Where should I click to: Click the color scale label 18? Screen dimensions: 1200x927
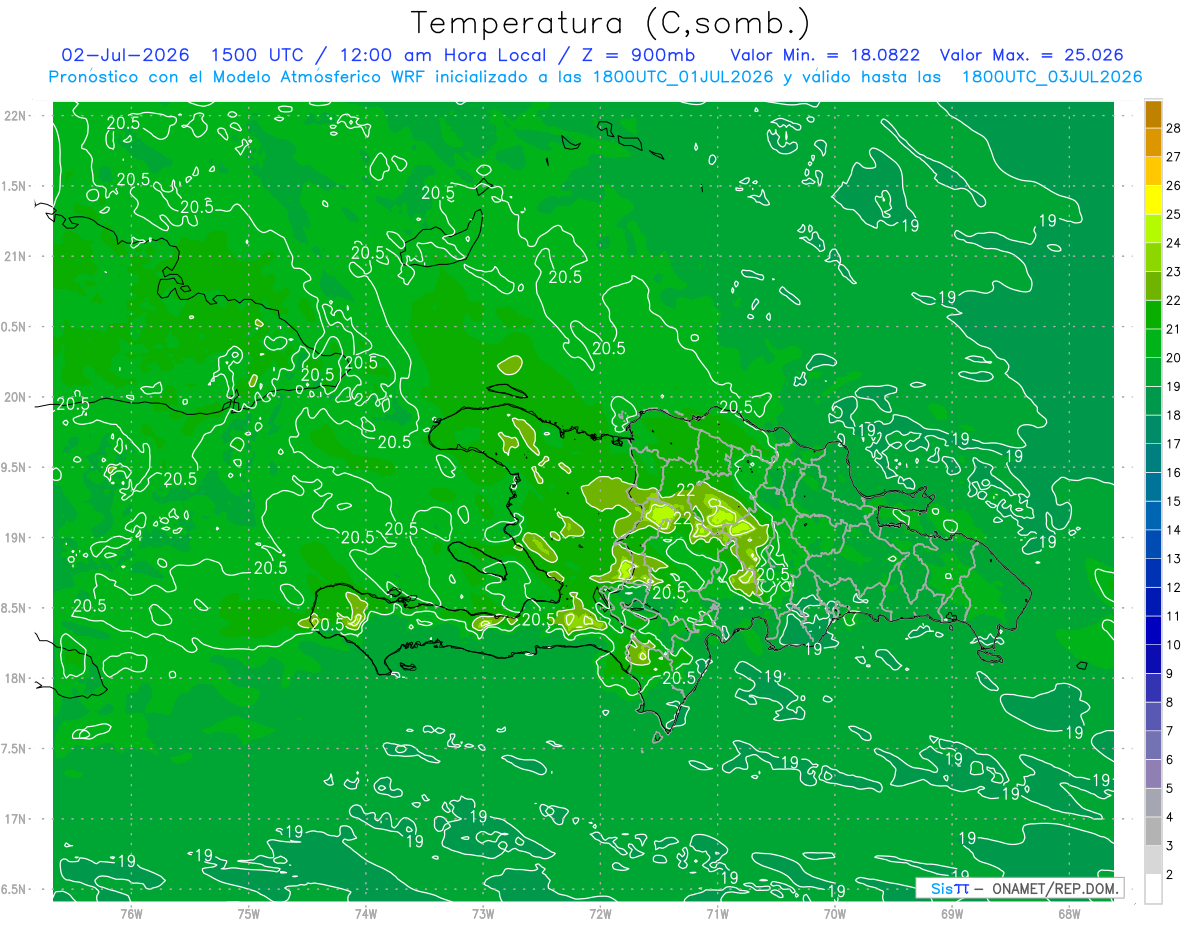pyautogui.click(x=1174, y=415)
